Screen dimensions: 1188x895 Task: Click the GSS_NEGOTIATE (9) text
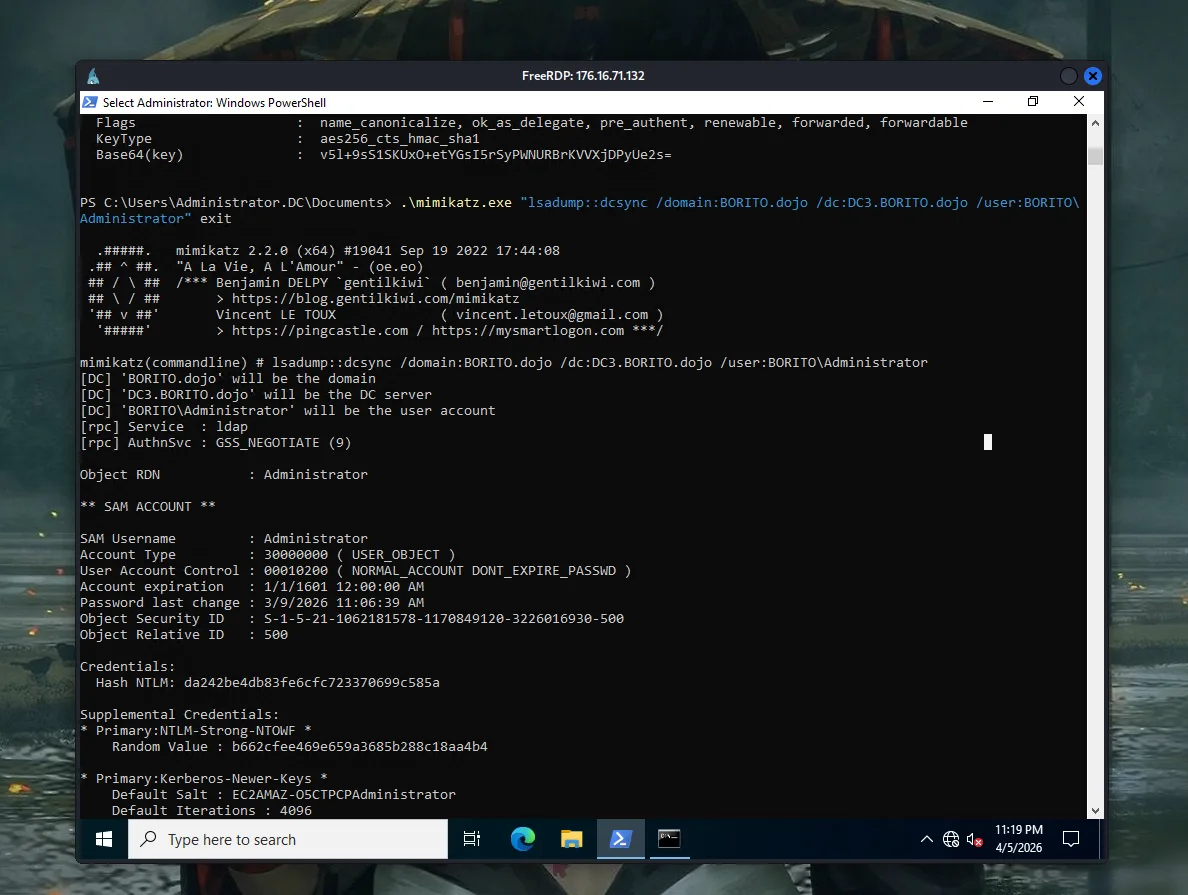click(x=283, y=443)
